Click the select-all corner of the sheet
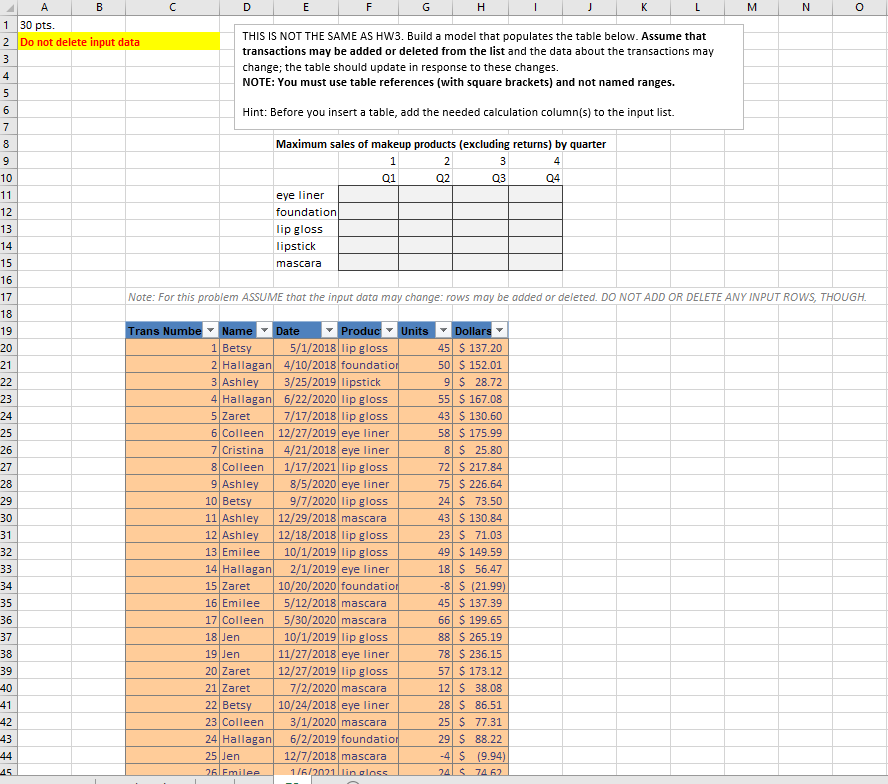The image size is (888, 784). (8, 7)
